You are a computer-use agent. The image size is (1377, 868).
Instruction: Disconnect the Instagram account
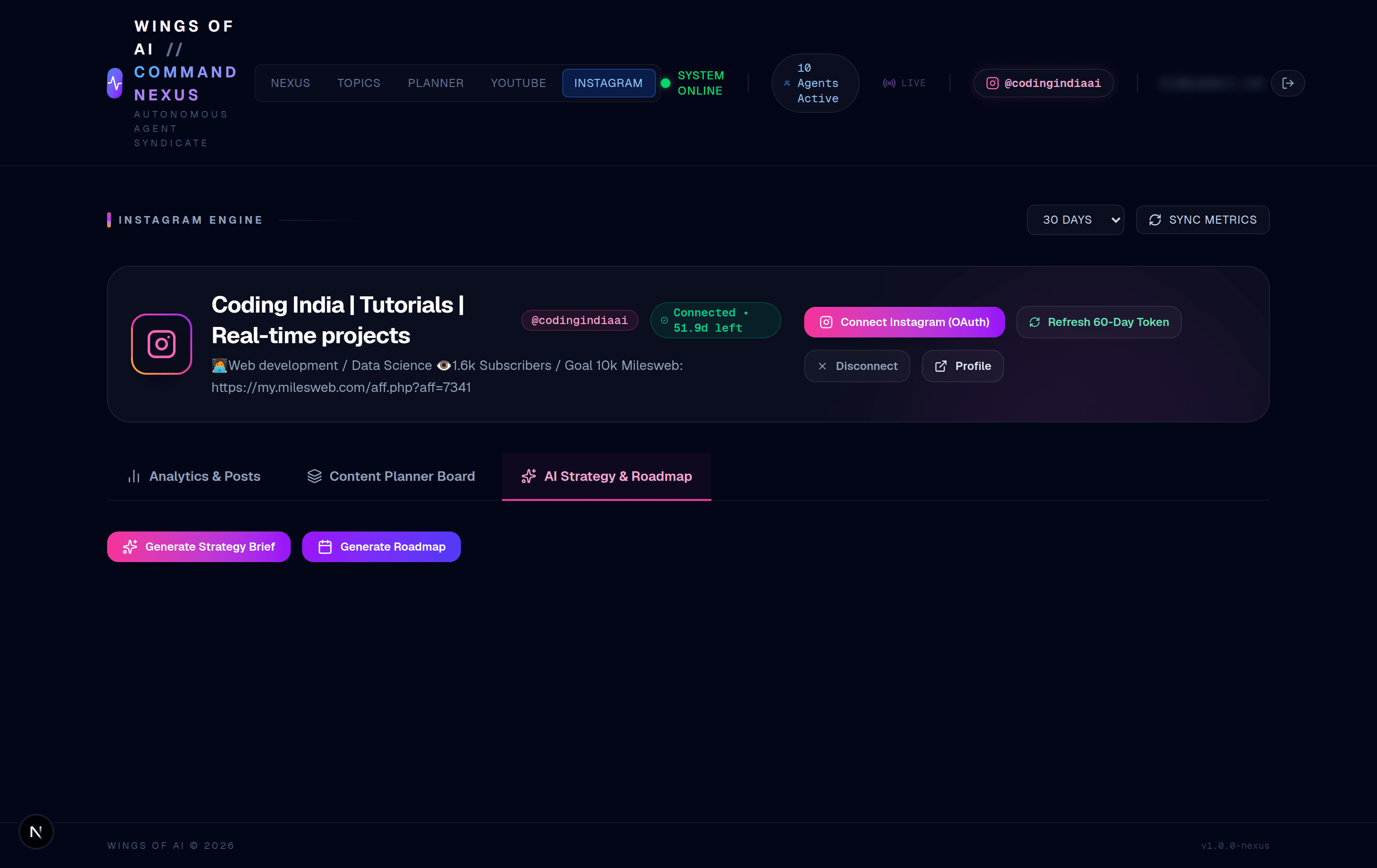pyautogui.click(x=857, y=366)
